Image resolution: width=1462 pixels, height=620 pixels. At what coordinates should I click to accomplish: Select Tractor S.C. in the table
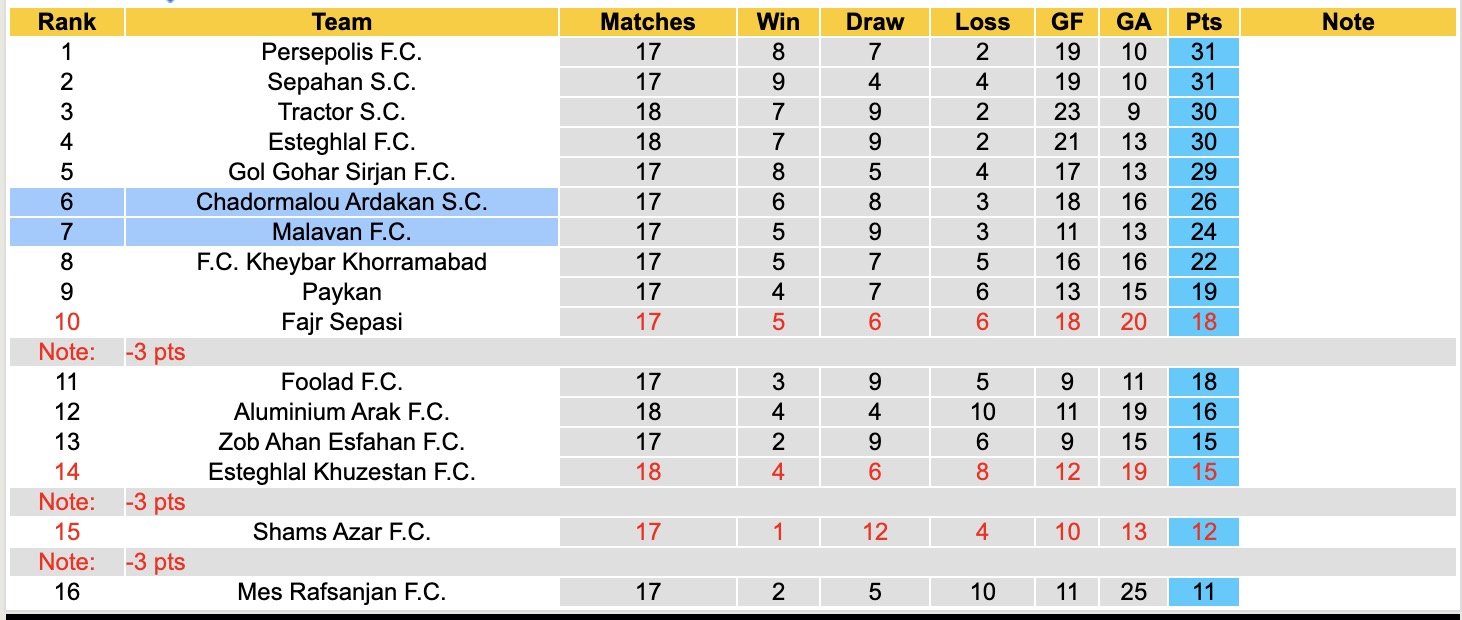tap(341, 112)
